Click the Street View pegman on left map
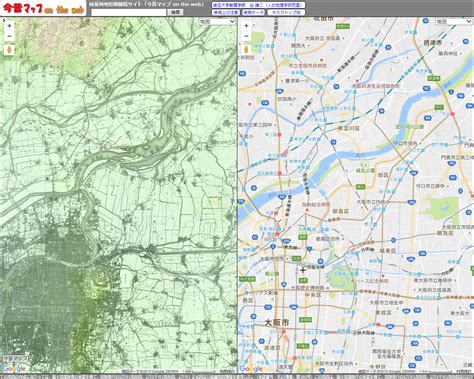The image size is (474, 379). [x=9, y=50]
